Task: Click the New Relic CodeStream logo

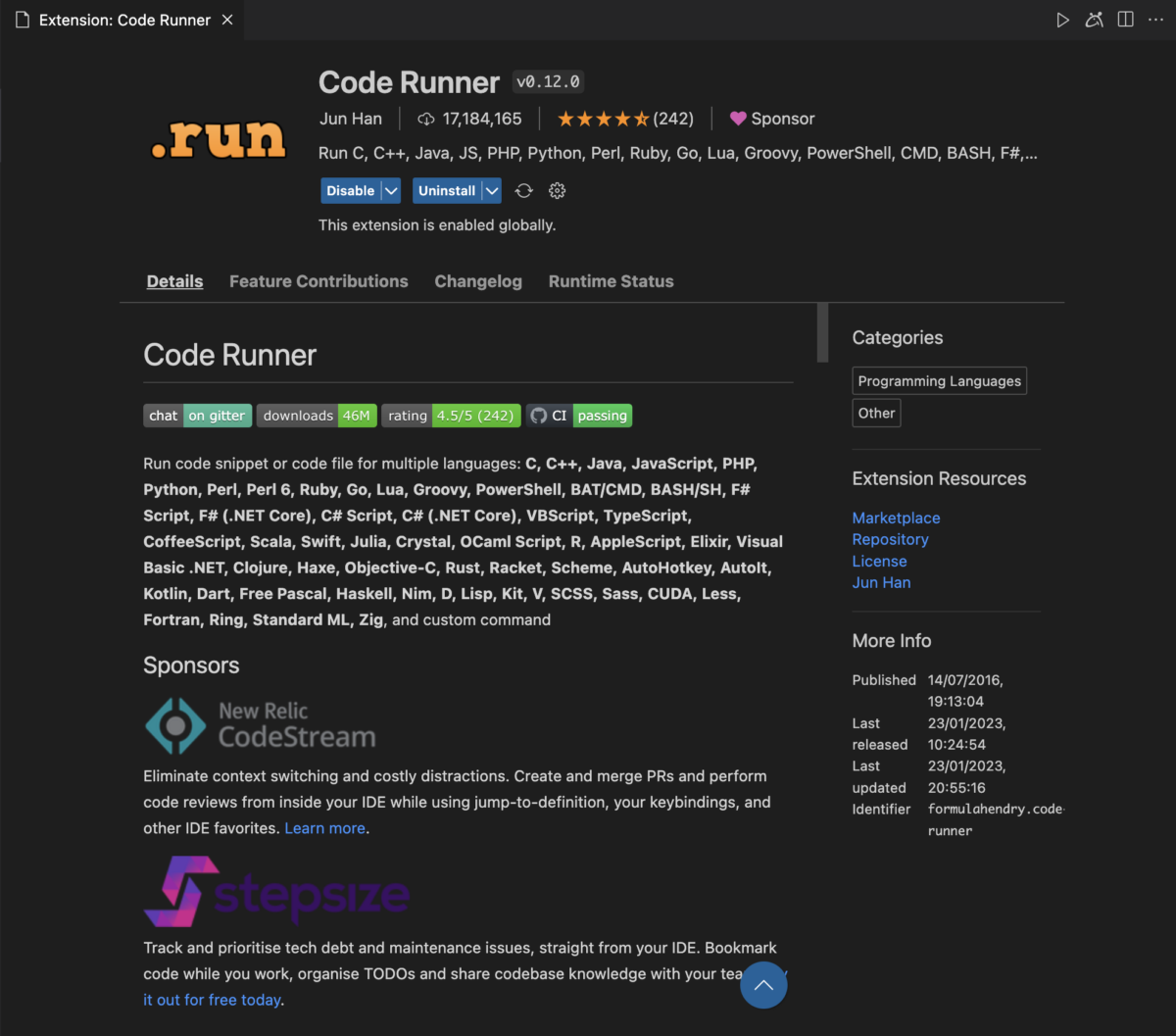Action: point(261,725)
